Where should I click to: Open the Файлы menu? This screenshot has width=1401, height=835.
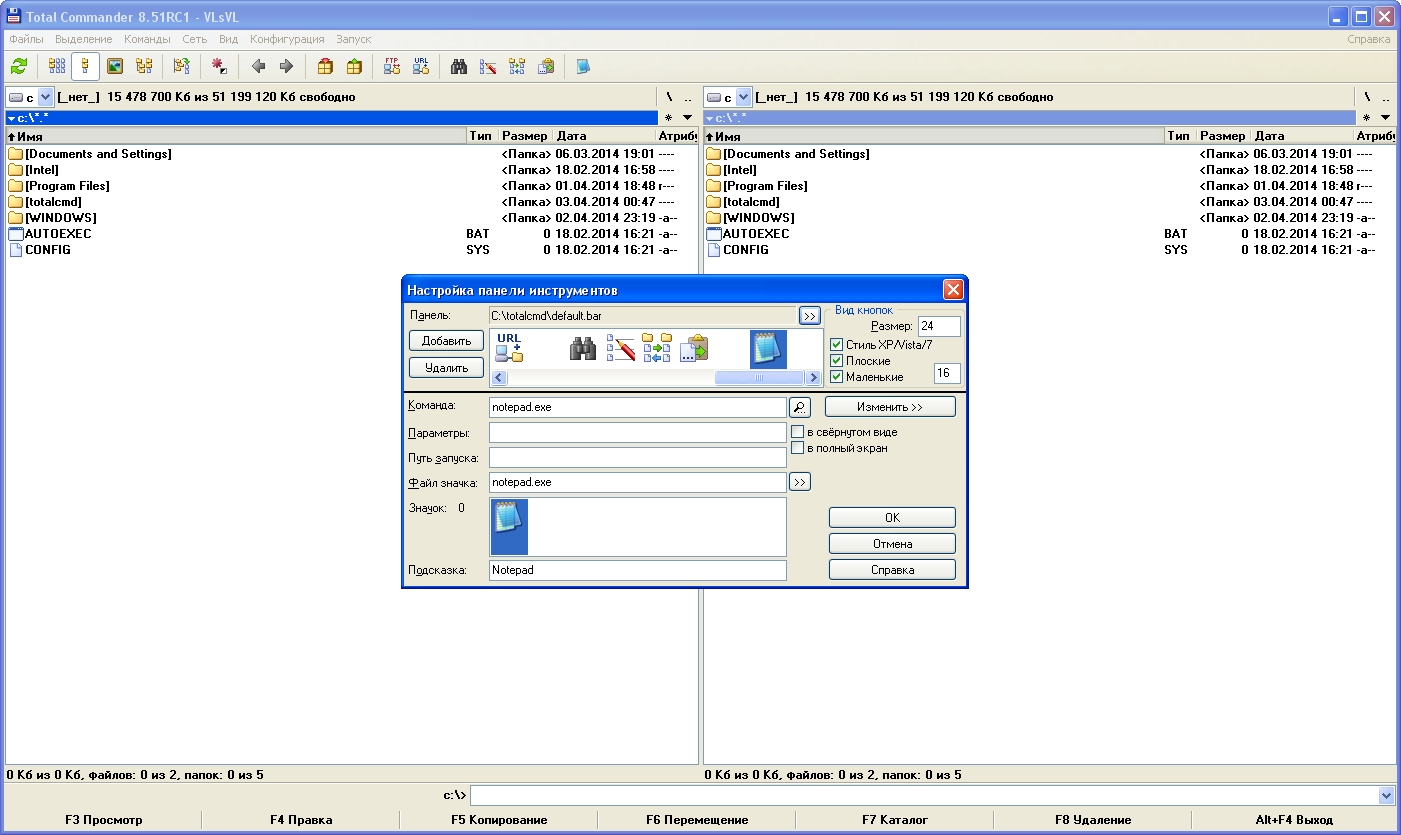pyautogui.click(x=26, y=39)
